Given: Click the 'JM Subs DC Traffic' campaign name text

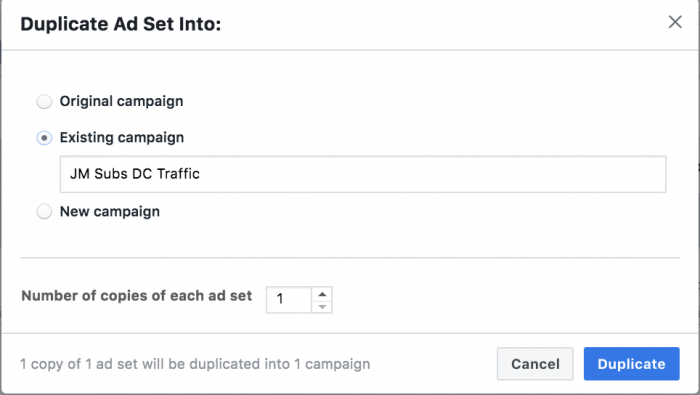Looking at the screenshot, I should pyautogui.click(x=135, y=174).
